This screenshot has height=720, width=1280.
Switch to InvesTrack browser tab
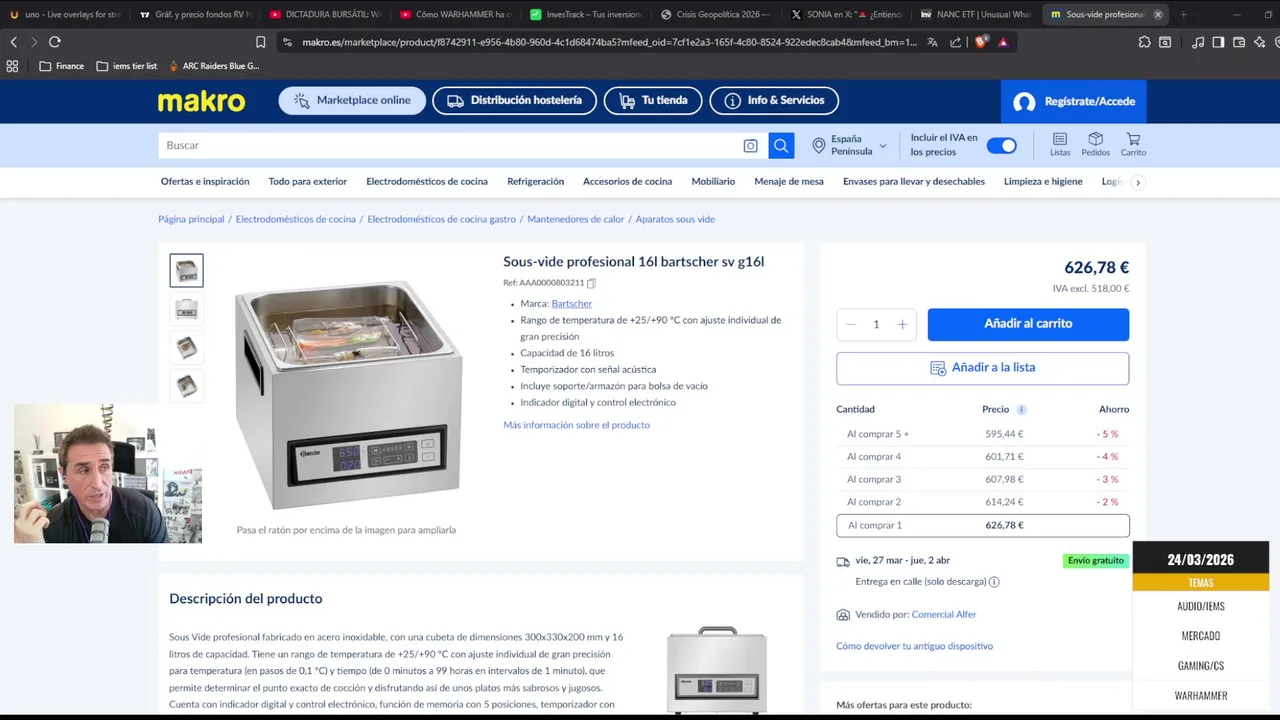coord(586,14)
